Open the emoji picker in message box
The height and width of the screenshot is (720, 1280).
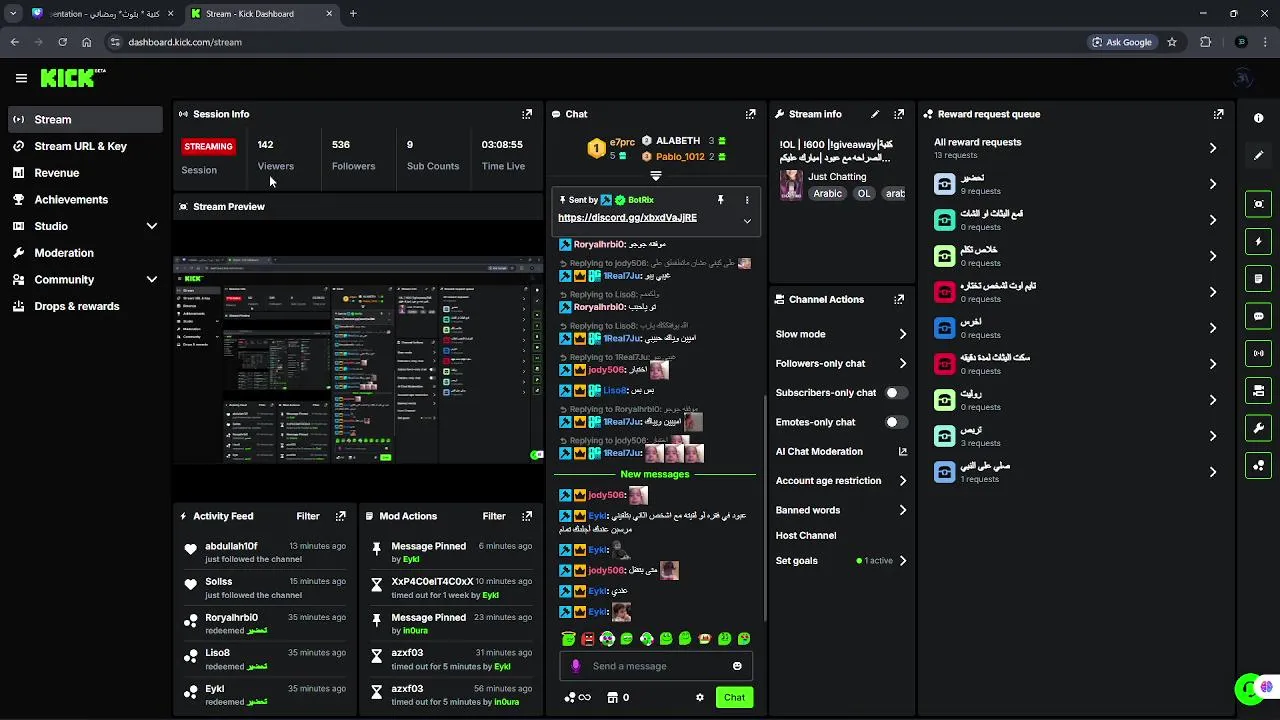point(737,666)
